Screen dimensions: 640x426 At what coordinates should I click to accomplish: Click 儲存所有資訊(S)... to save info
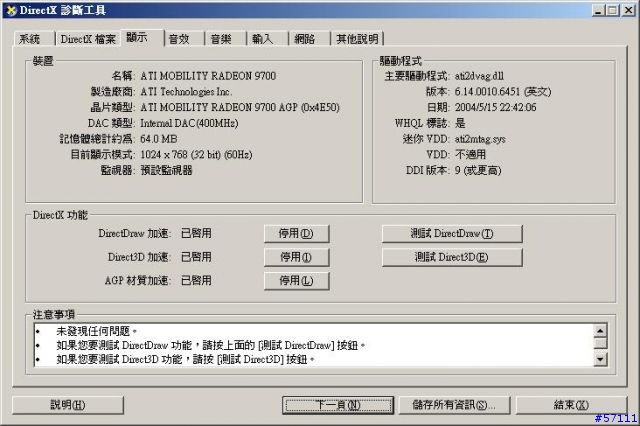[454, 405]
